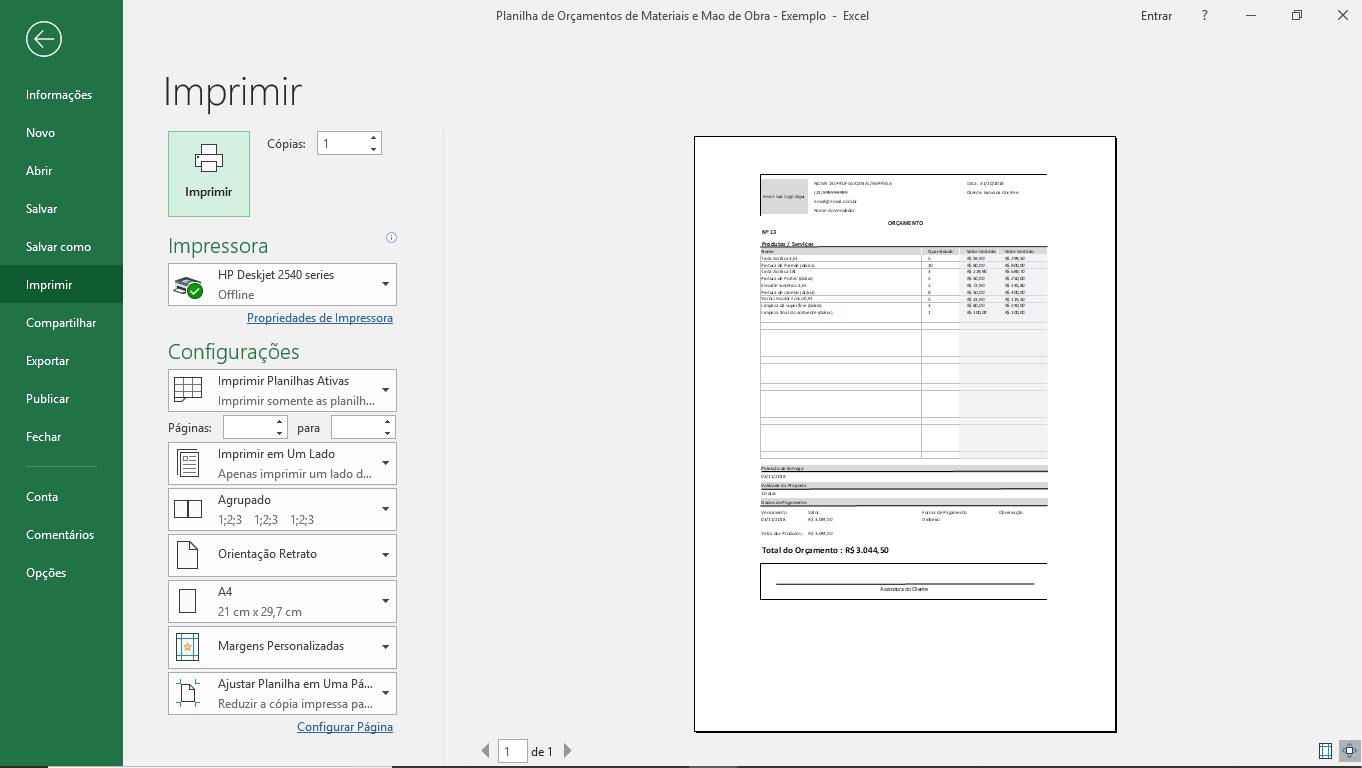Click the Cópias number field
Viewport: 1362px width, 768px height.
(342, 144)
